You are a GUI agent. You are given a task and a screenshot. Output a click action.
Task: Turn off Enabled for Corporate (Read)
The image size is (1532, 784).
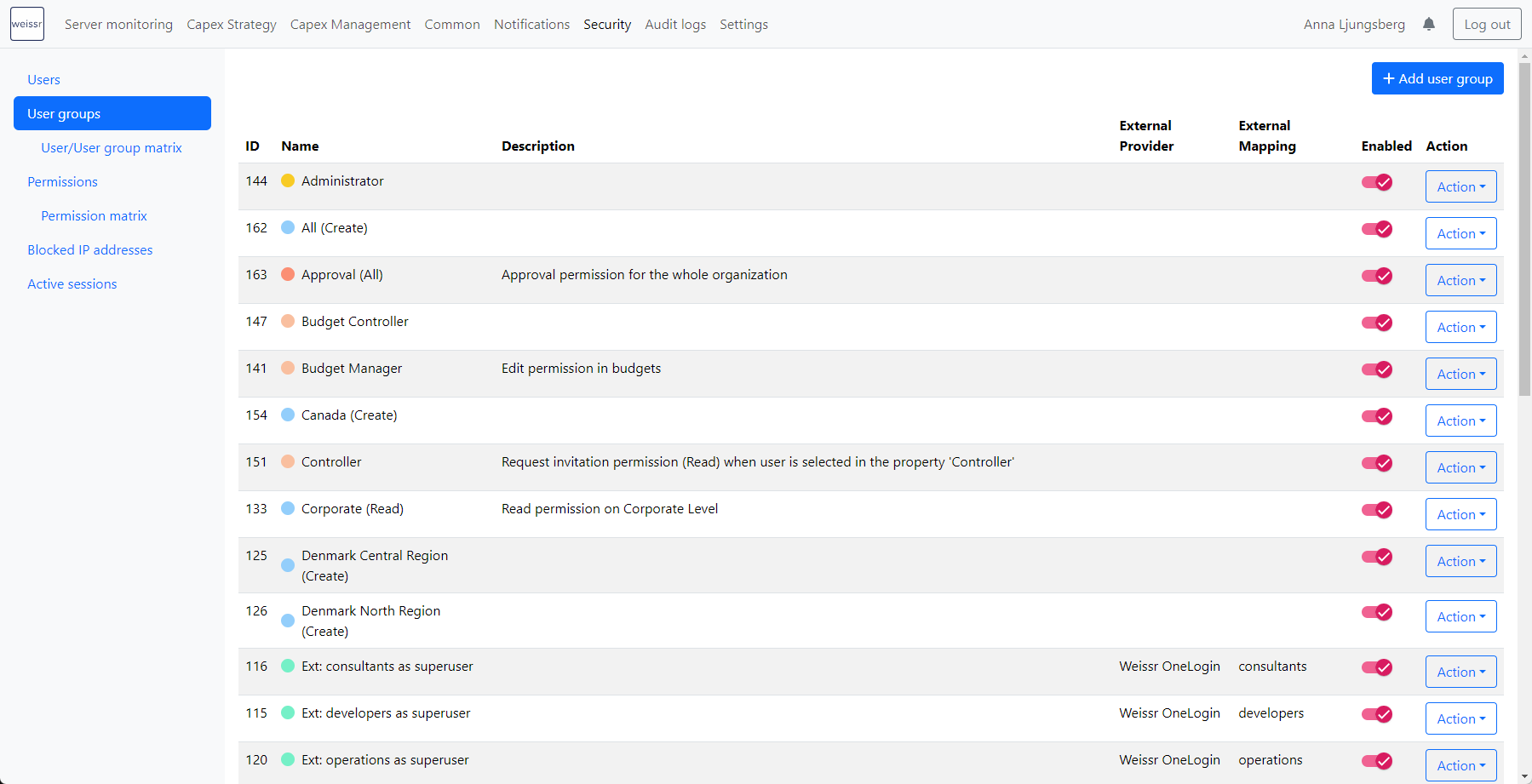tap(1376, 510)
